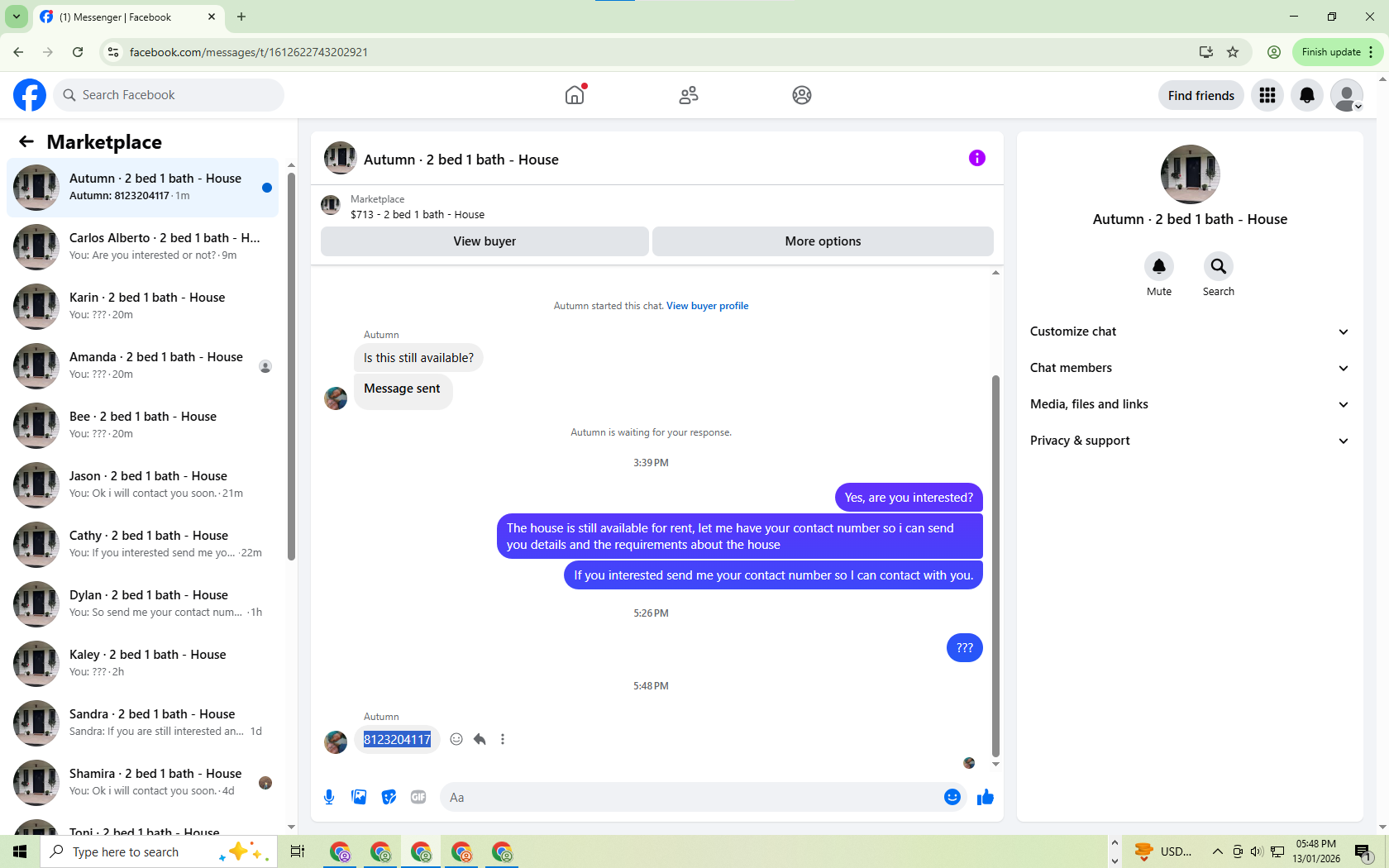
Task: Attach a photo file to message
Action: (359, 797)
